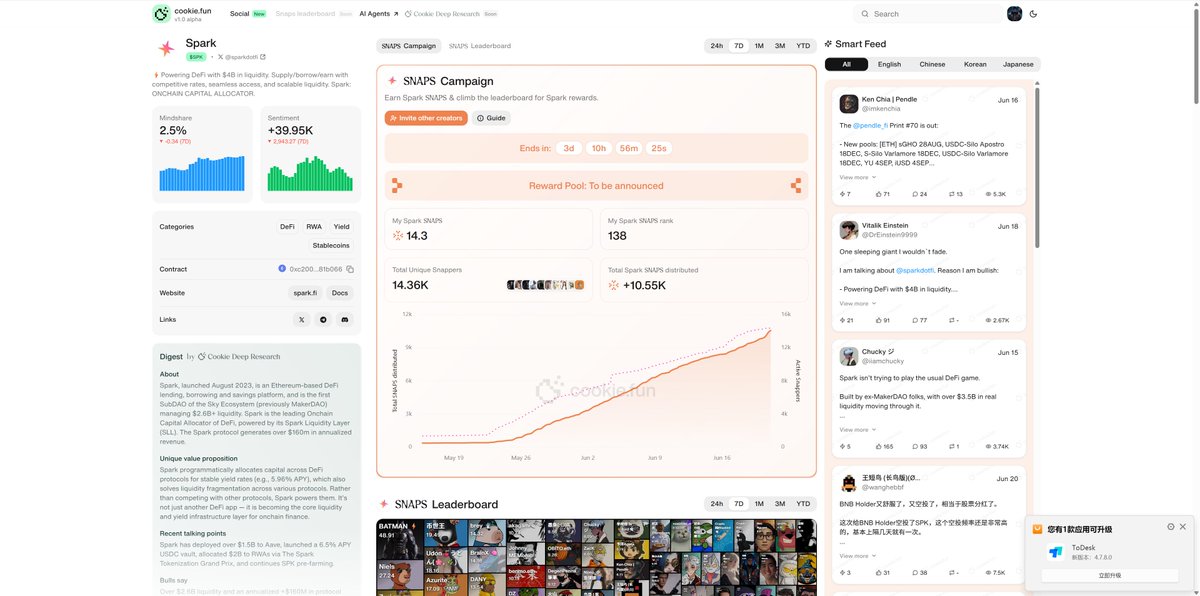The height and width of the screenshot is (596, 1200).
Task: Open comments on Ken Chia's post
Action: (x=919, y=194)
